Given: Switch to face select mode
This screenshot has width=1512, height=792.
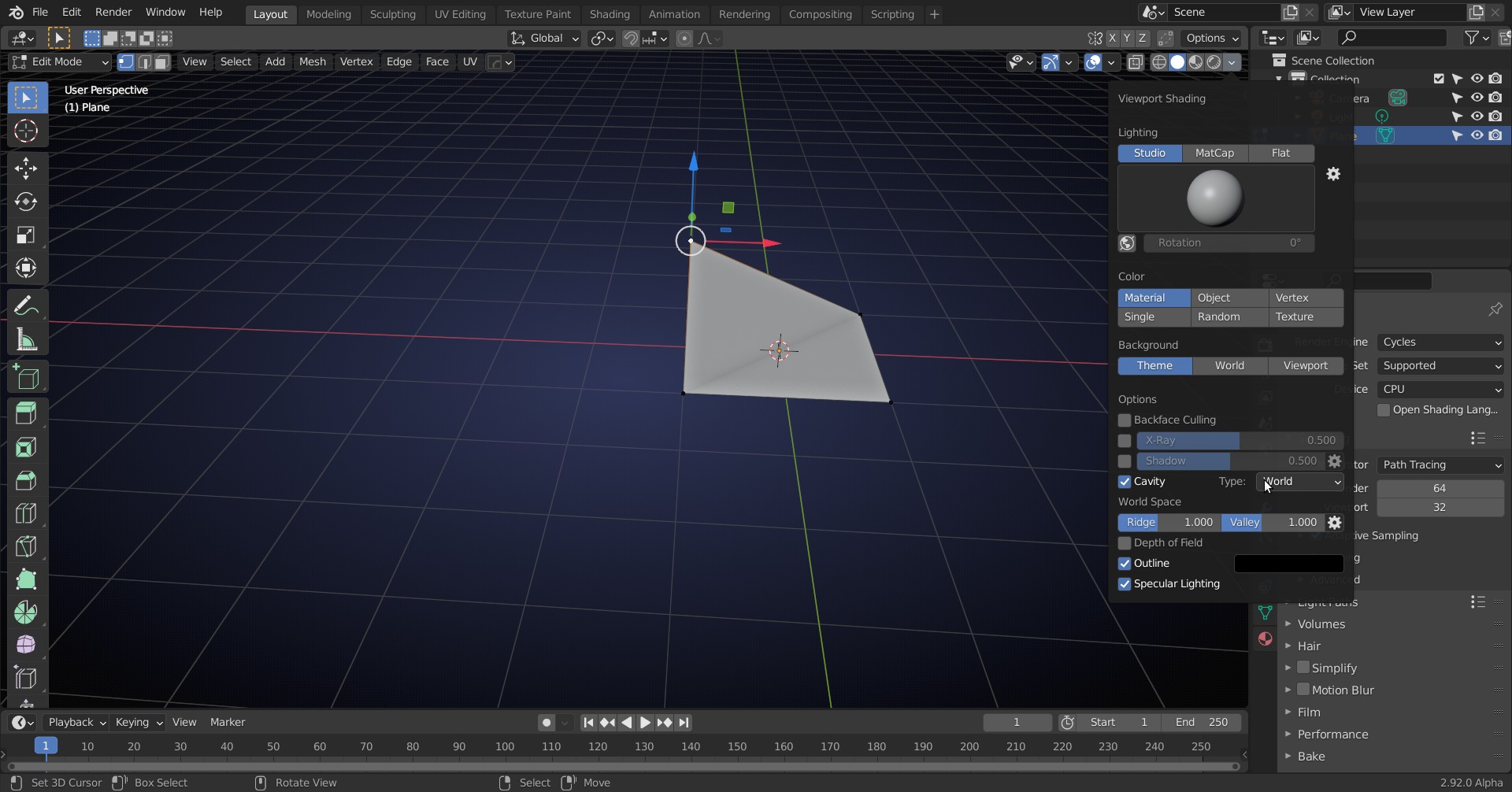Looking at the screenshot, I should coord(162,62).
